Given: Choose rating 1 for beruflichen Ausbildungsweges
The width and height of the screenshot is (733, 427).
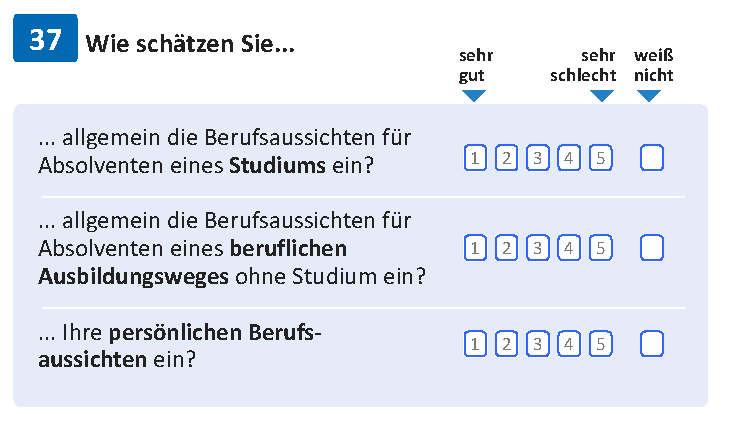Looking at the screenshot, I should pyautogui.click(x=475, y=247).
